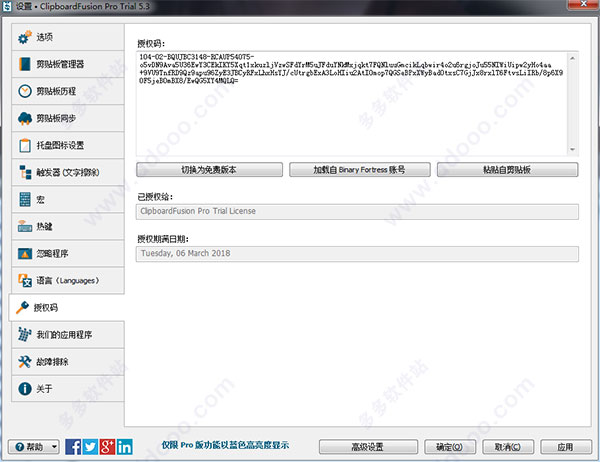The image size is (600, 462).
Task: Open the LinkedIn link icon
Action: (125, 447)
